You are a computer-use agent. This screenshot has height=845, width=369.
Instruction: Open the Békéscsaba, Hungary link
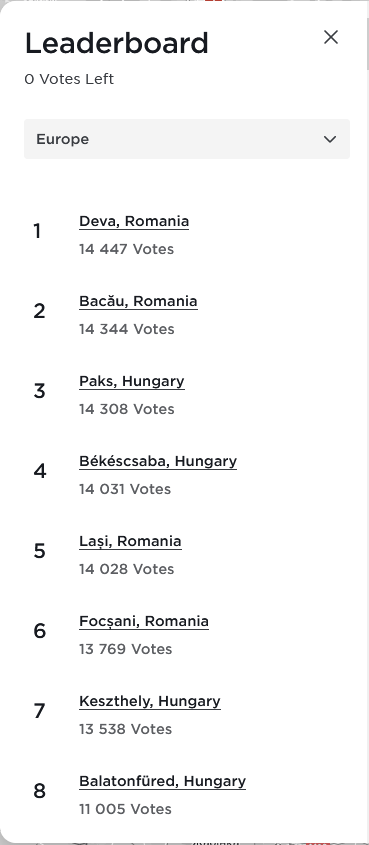pos(158,461)
